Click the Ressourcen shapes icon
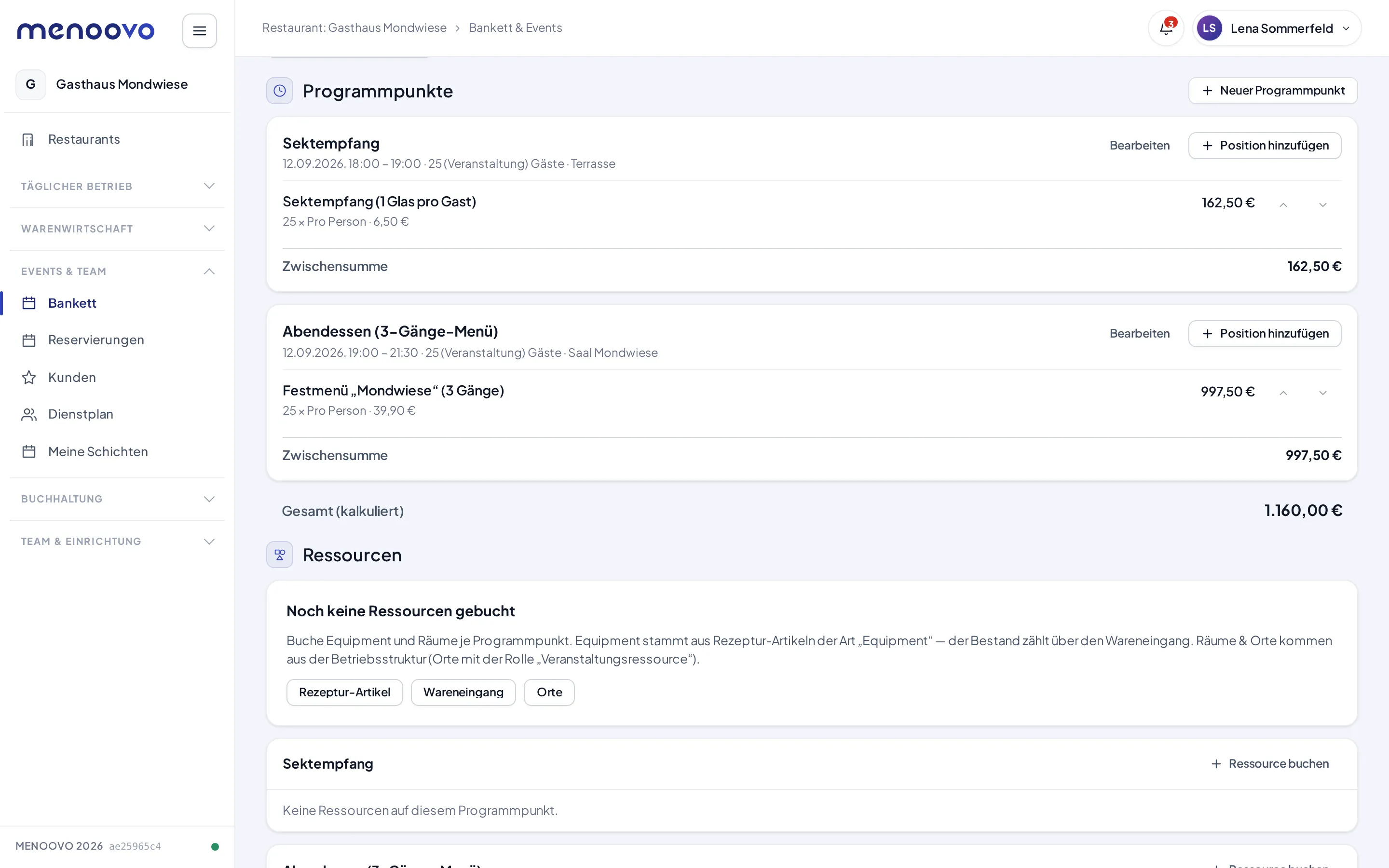1389x868 pixels. coord(280,555)
